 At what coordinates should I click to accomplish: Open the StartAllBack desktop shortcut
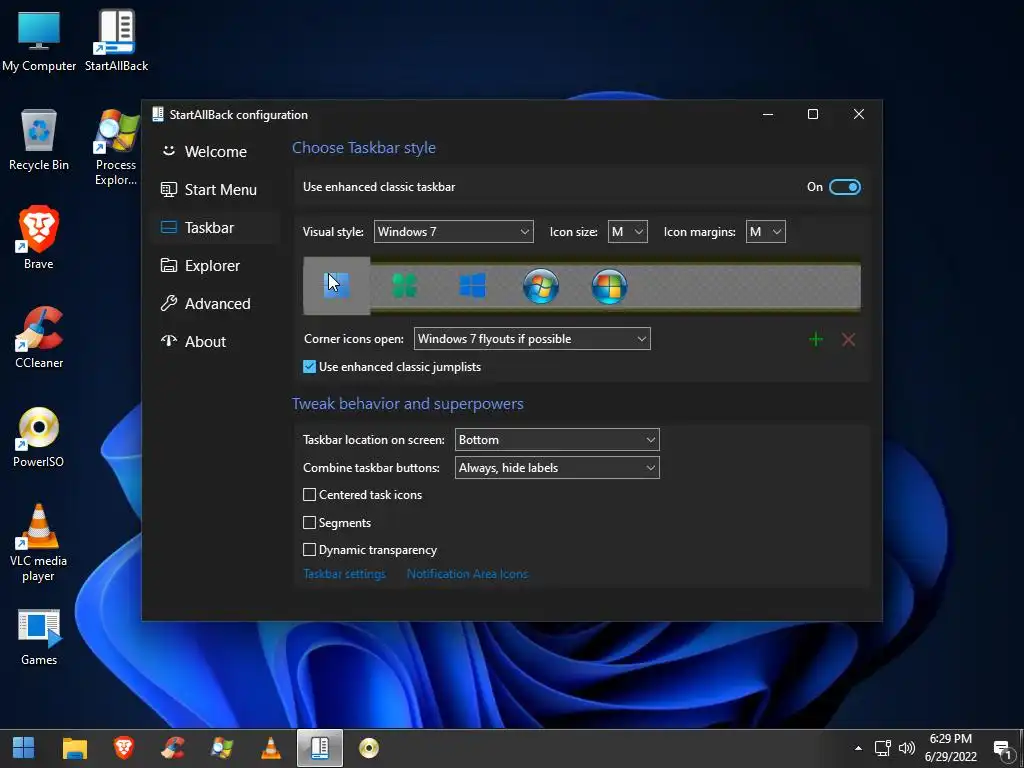116,40
